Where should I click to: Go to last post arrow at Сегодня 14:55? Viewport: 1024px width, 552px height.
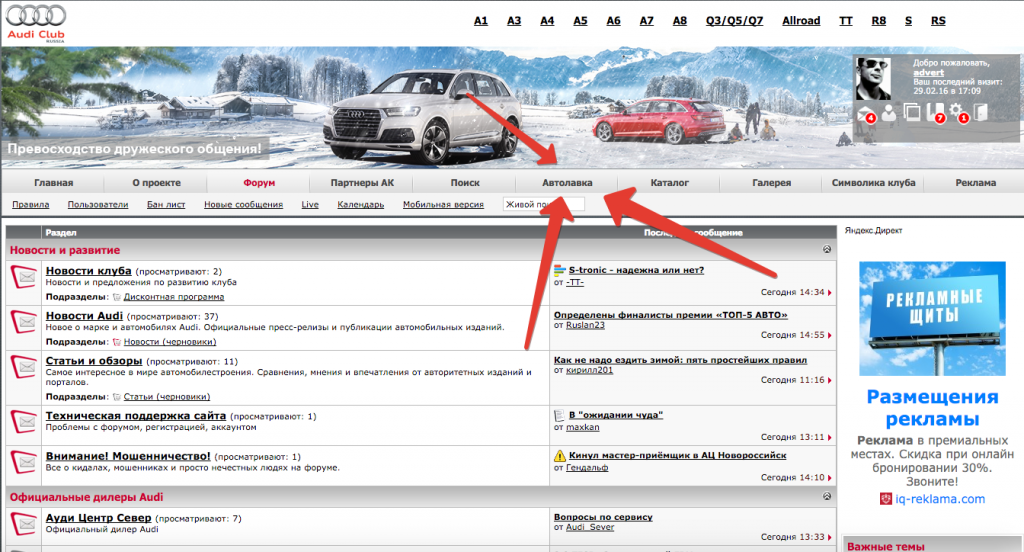(x=829, y=335)
